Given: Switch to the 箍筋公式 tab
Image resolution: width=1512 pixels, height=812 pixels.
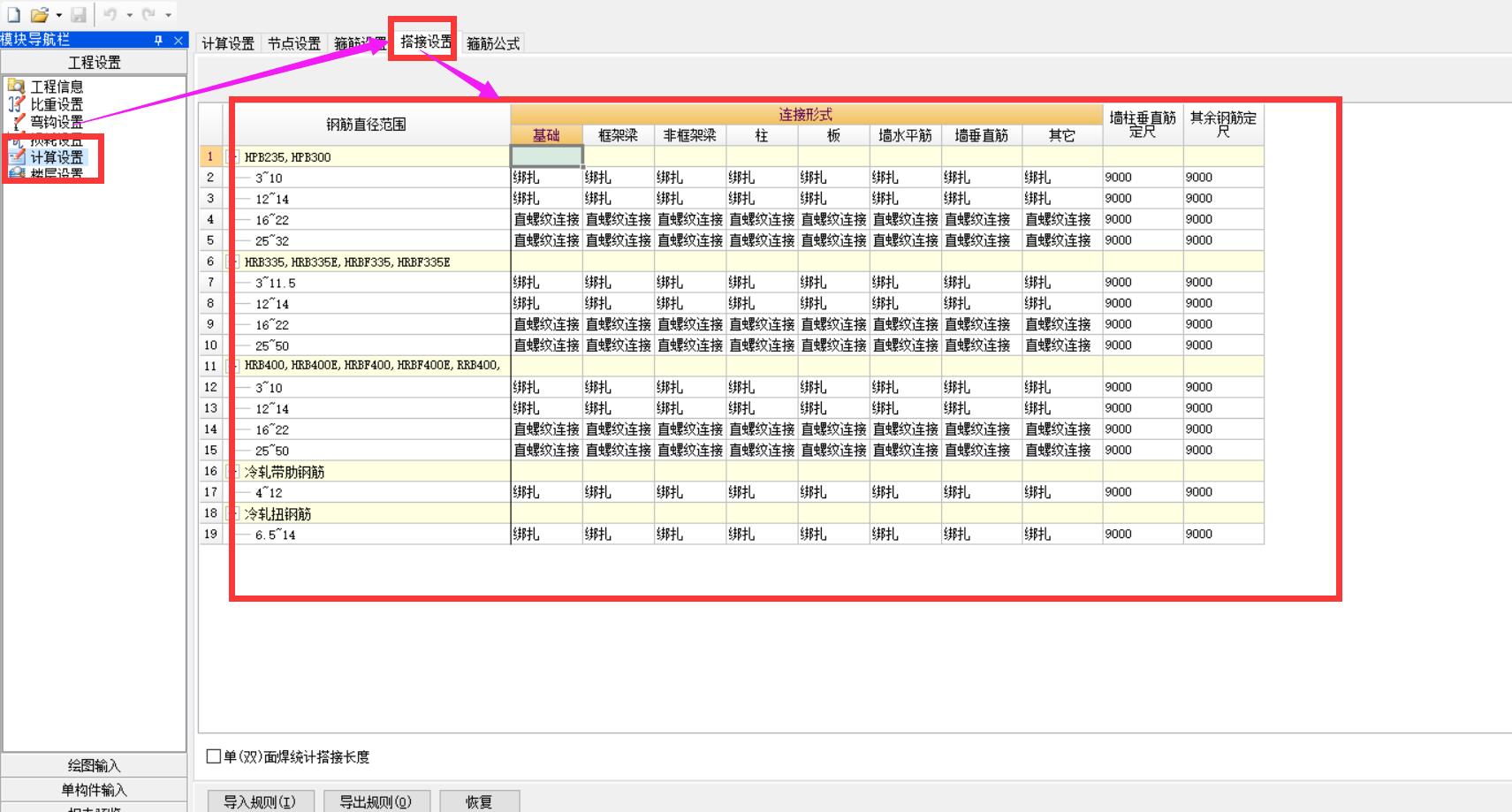Looking at the screenshot, I should click(x=493, y=43).
